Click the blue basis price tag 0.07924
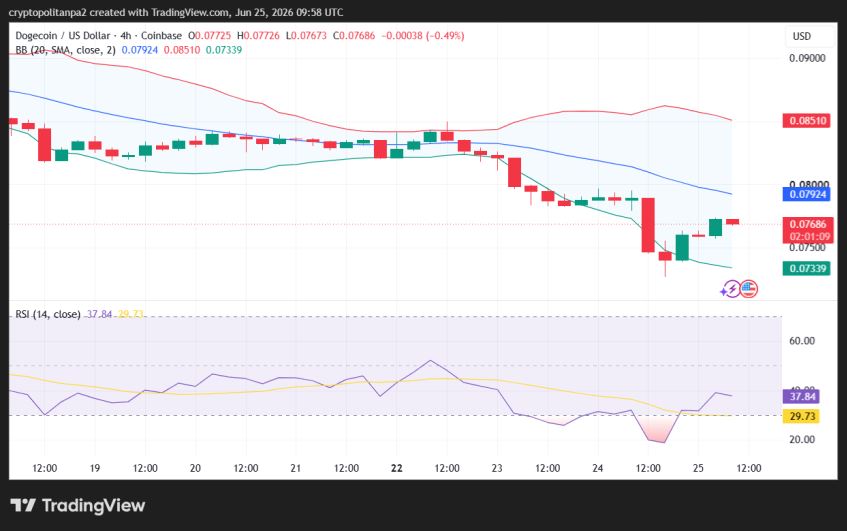Image resolution: width=847 pixels, height=531 pixels. pos(808,194)
